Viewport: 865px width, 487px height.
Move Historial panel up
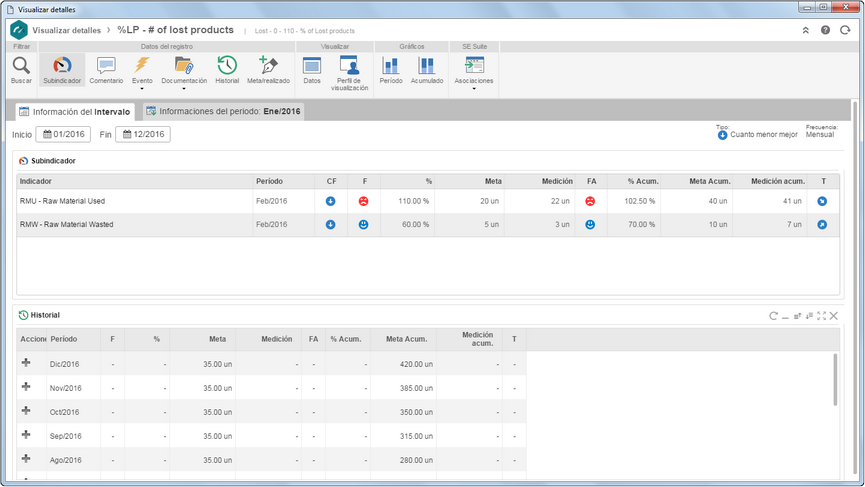point(797,316)
